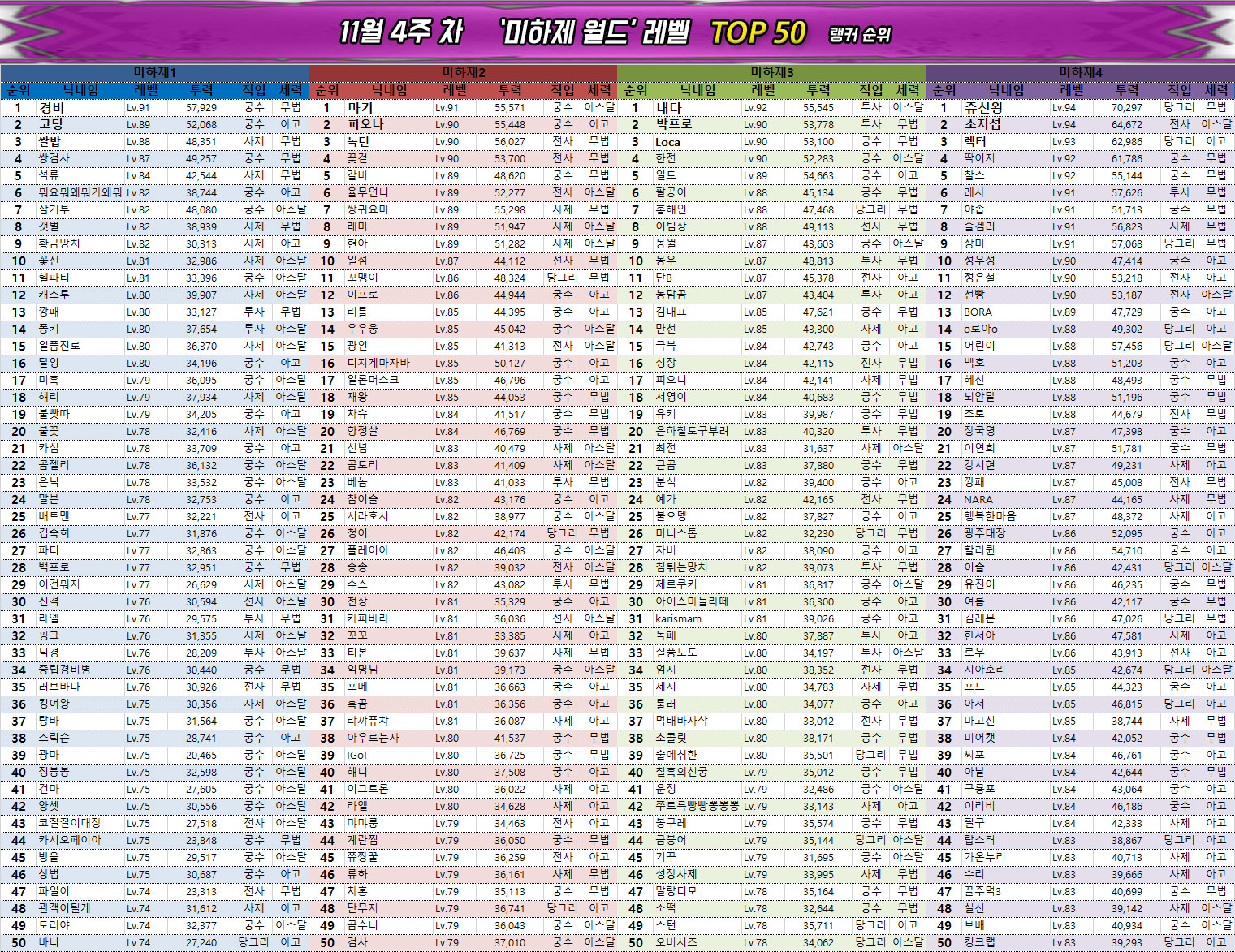Click the NARA nickname entry

[x=978, y=500]
